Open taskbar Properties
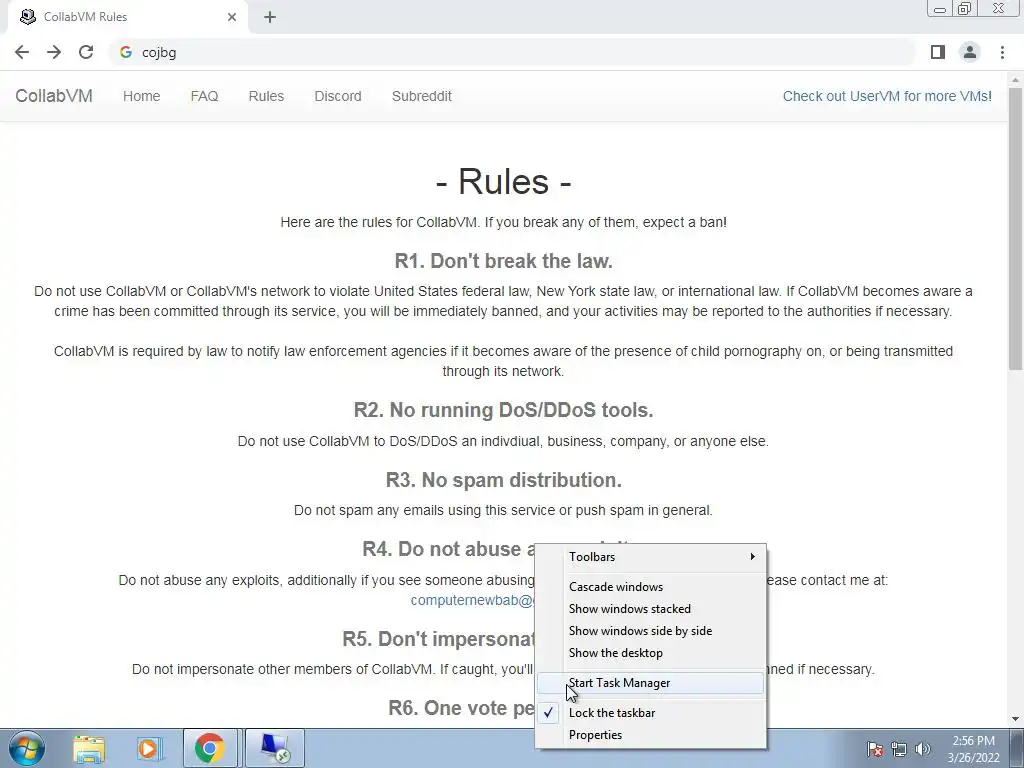Image resolution: width=1024 pixels, height=768 pixels. (650, 735)
